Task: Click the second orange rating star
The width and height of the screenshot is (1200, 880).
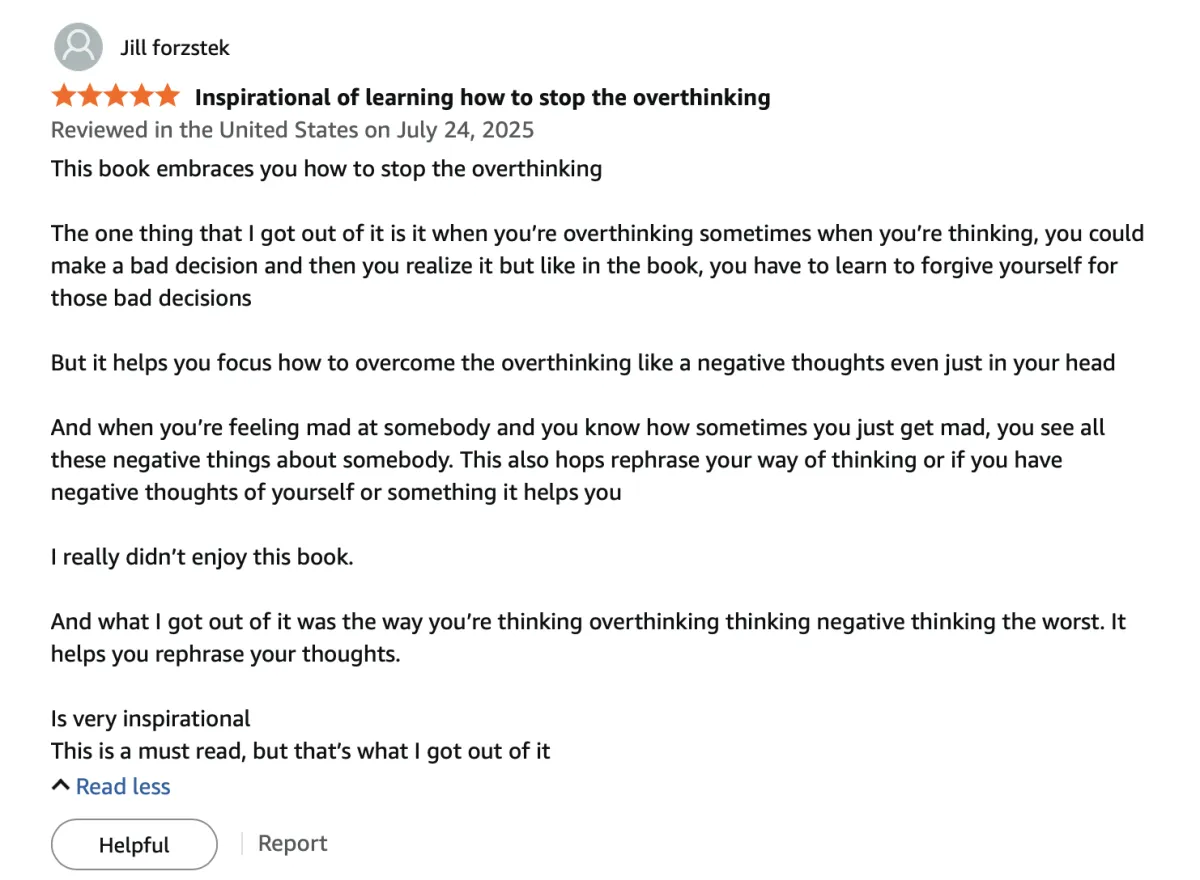Action: point(90,96)
